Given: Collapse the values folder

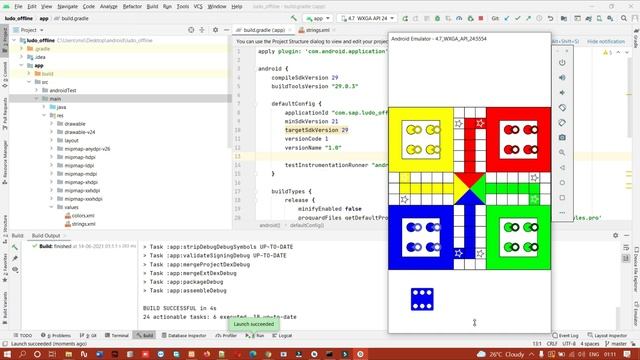Looking at the screenshot, I should (52, 207).
